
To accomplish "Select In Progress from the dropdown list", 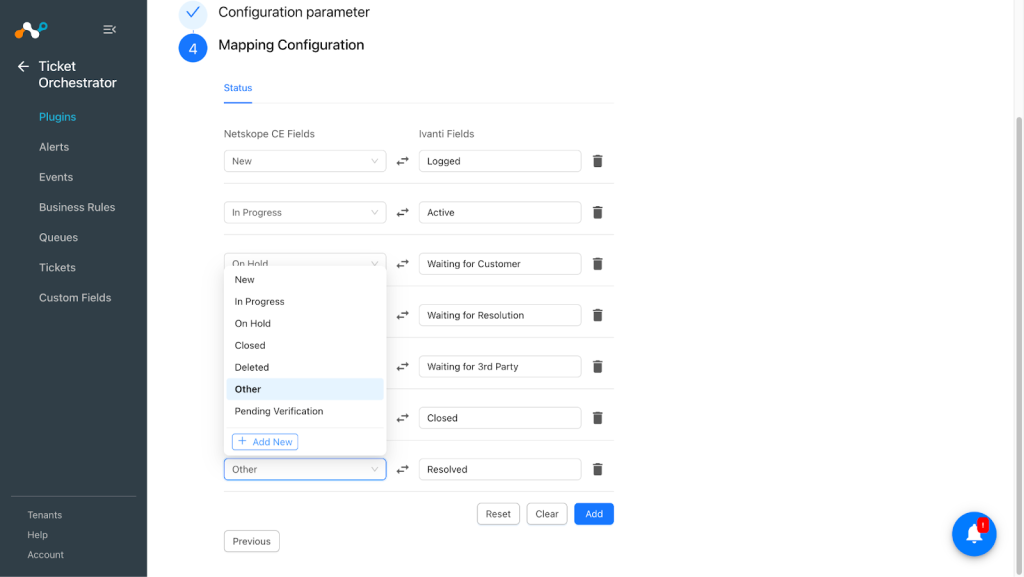I will tap(305, 302).
